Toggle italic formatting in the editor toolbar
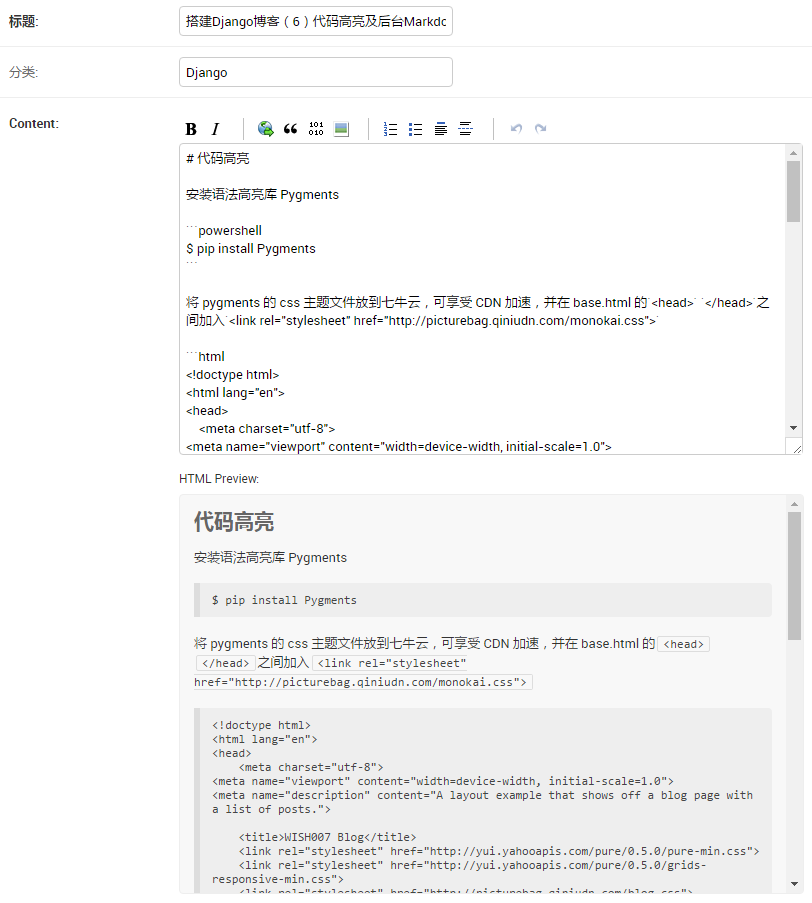This screenshot has width=812, height=903. pos(215,128)
